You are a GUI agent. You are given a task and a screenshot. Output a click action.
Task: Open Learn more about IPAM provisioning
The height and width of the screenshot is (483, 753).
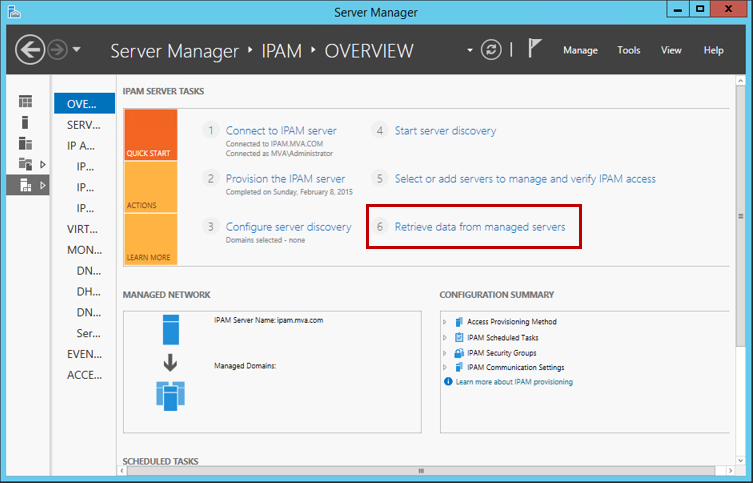[514, 382]
